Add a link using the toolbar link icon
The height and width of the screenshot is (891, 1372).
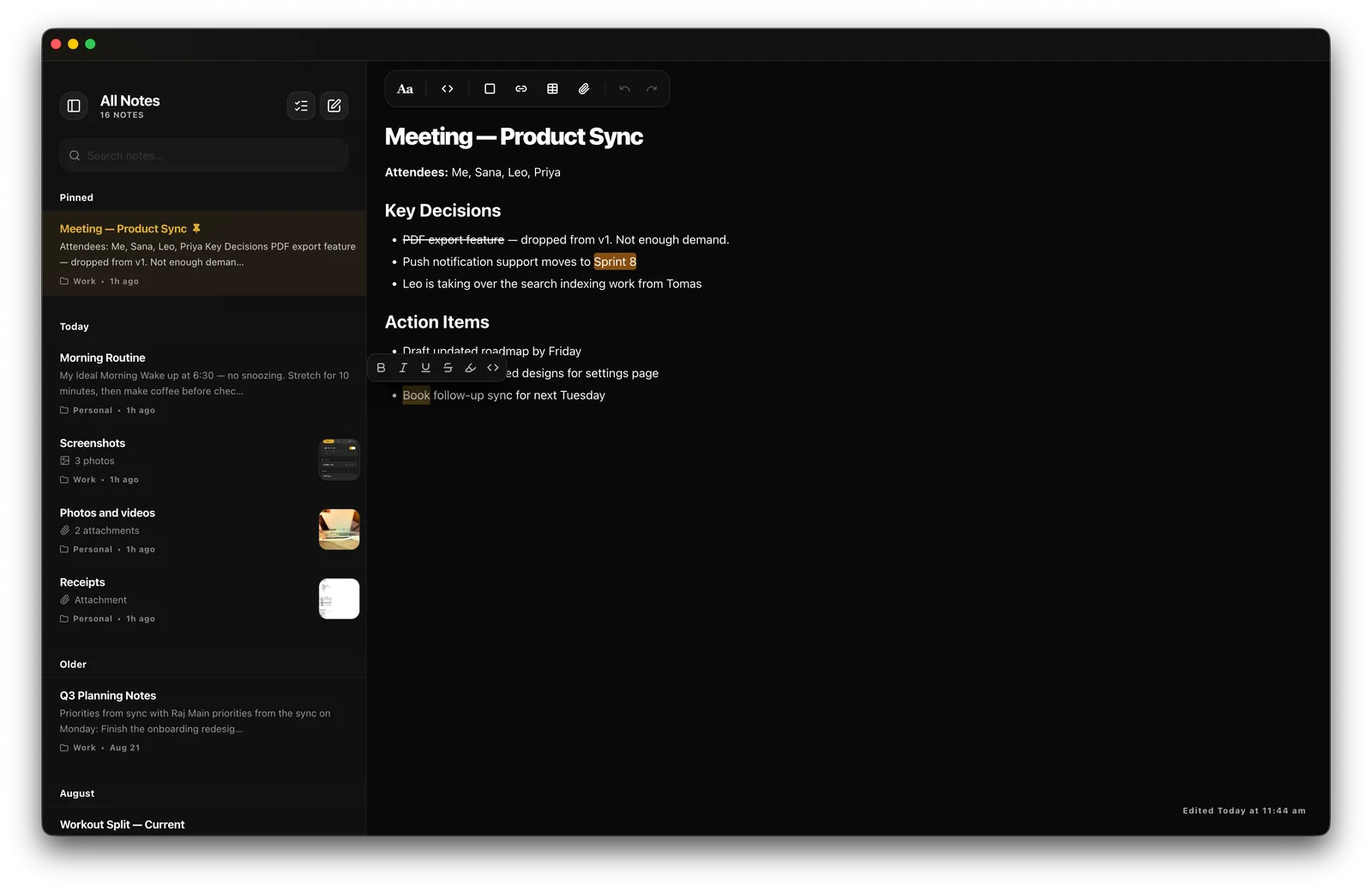[521, 89]
